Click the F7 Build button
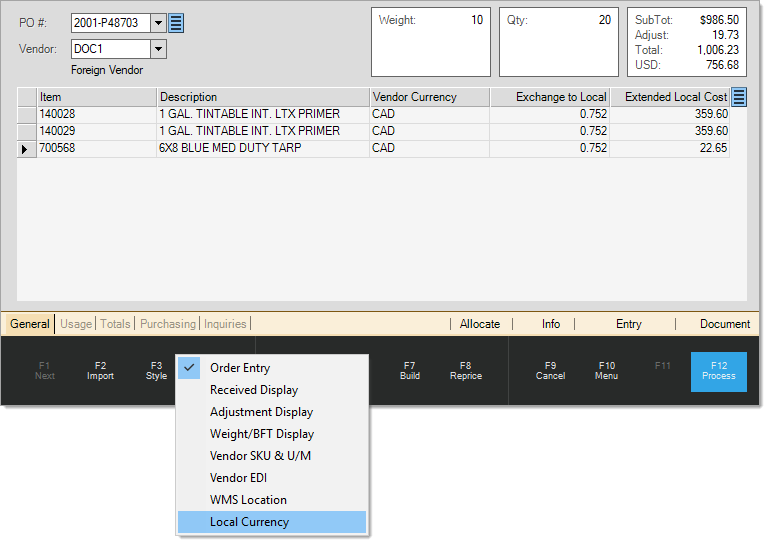This screenshot has height=543, width=767. tap(410, 371)
